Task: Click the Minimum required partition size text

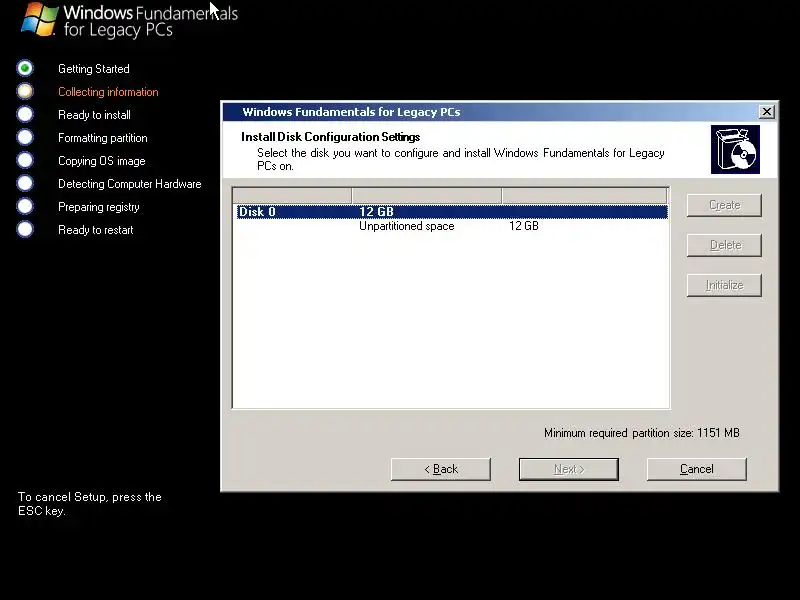Action: (641, 433)
